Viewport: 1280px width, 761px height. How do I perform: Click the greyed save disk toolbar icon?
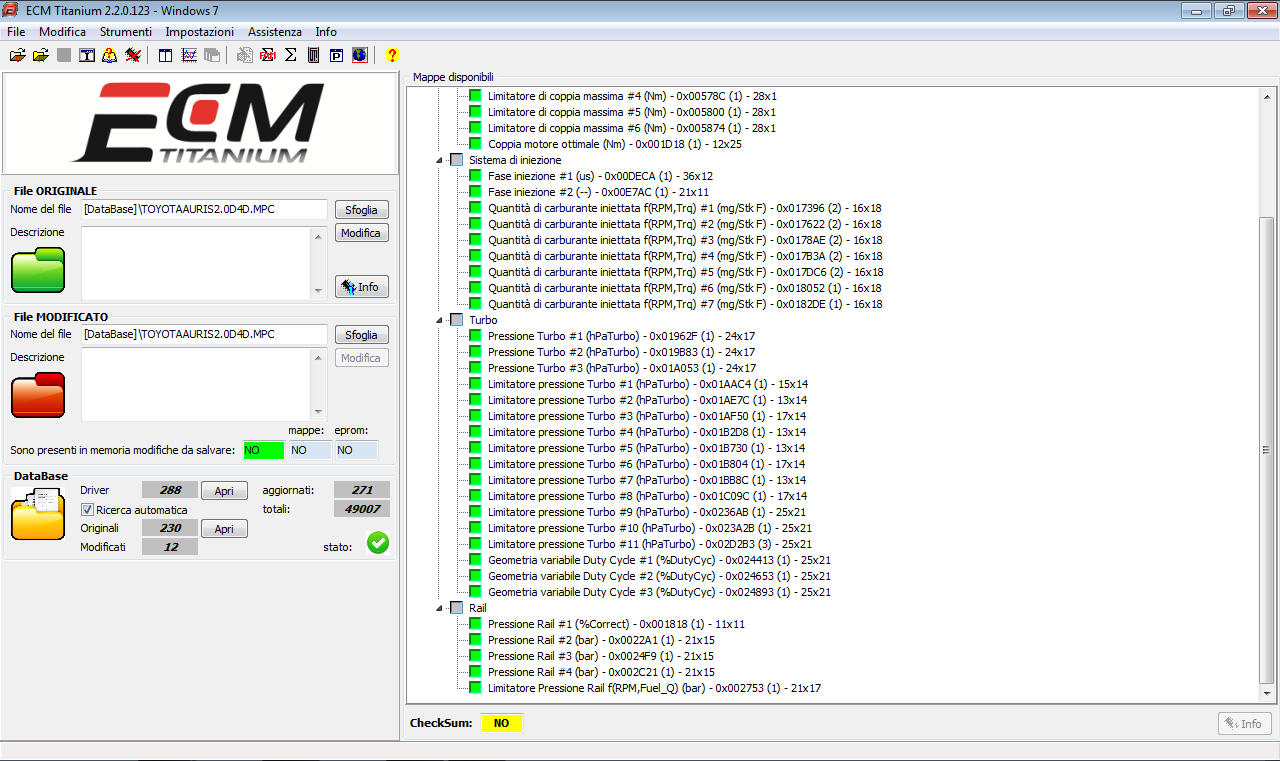click(64, 55)
